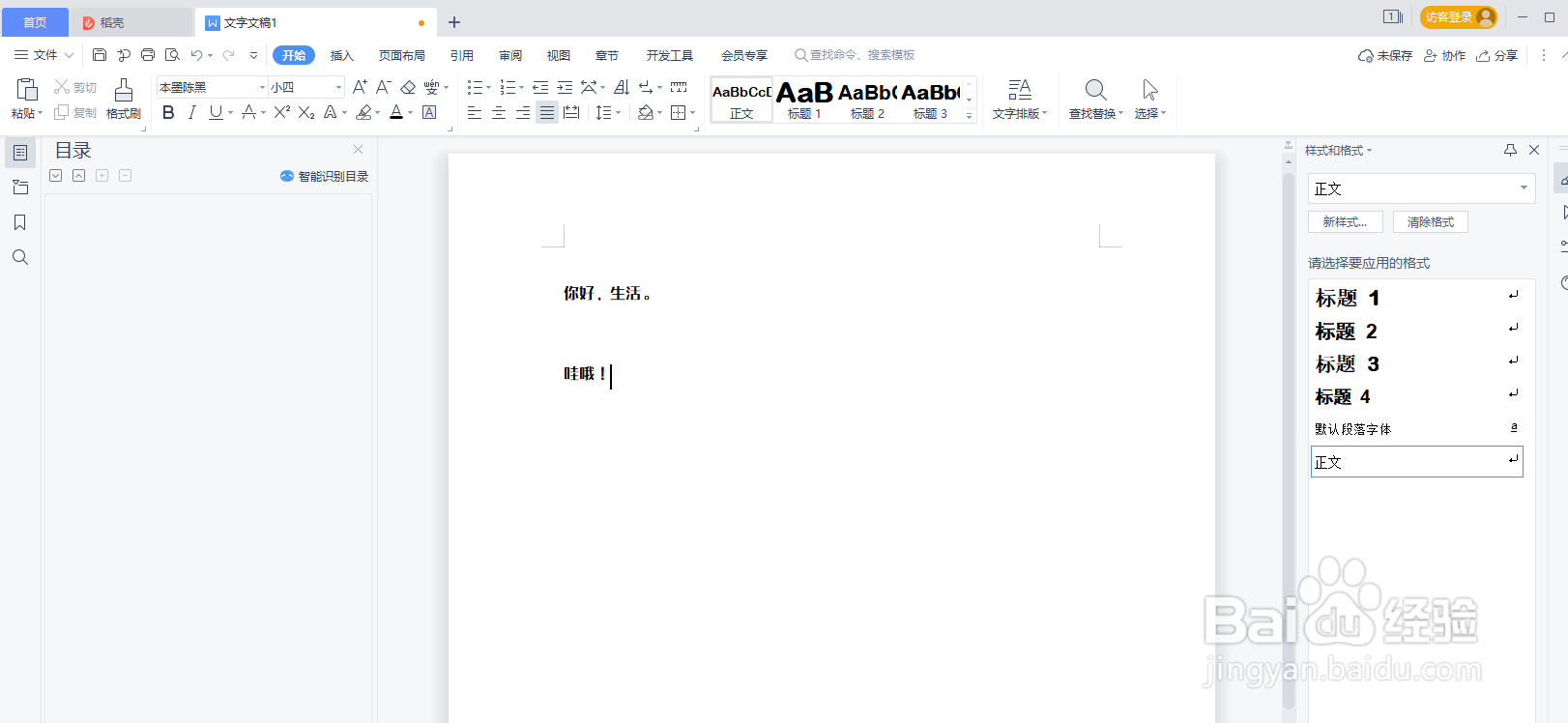Toggle superscript X²
The width and height of the screenshot is (1568, 723).
coord(281,113)
